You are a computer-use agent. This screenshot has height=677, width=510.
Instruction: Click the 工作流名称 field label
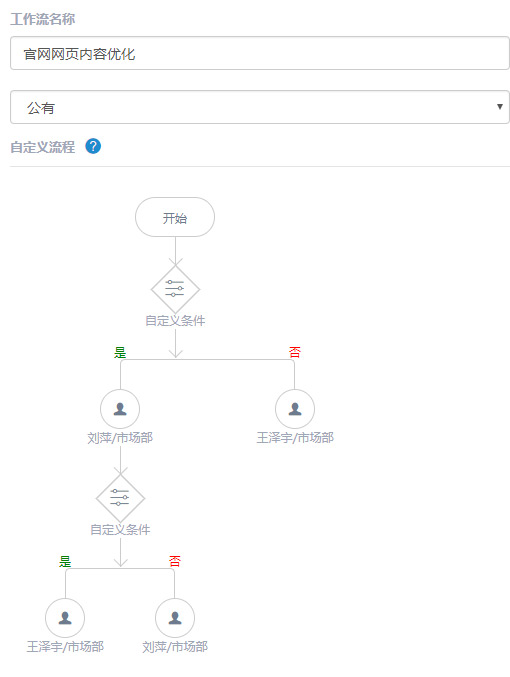(43, 19)
